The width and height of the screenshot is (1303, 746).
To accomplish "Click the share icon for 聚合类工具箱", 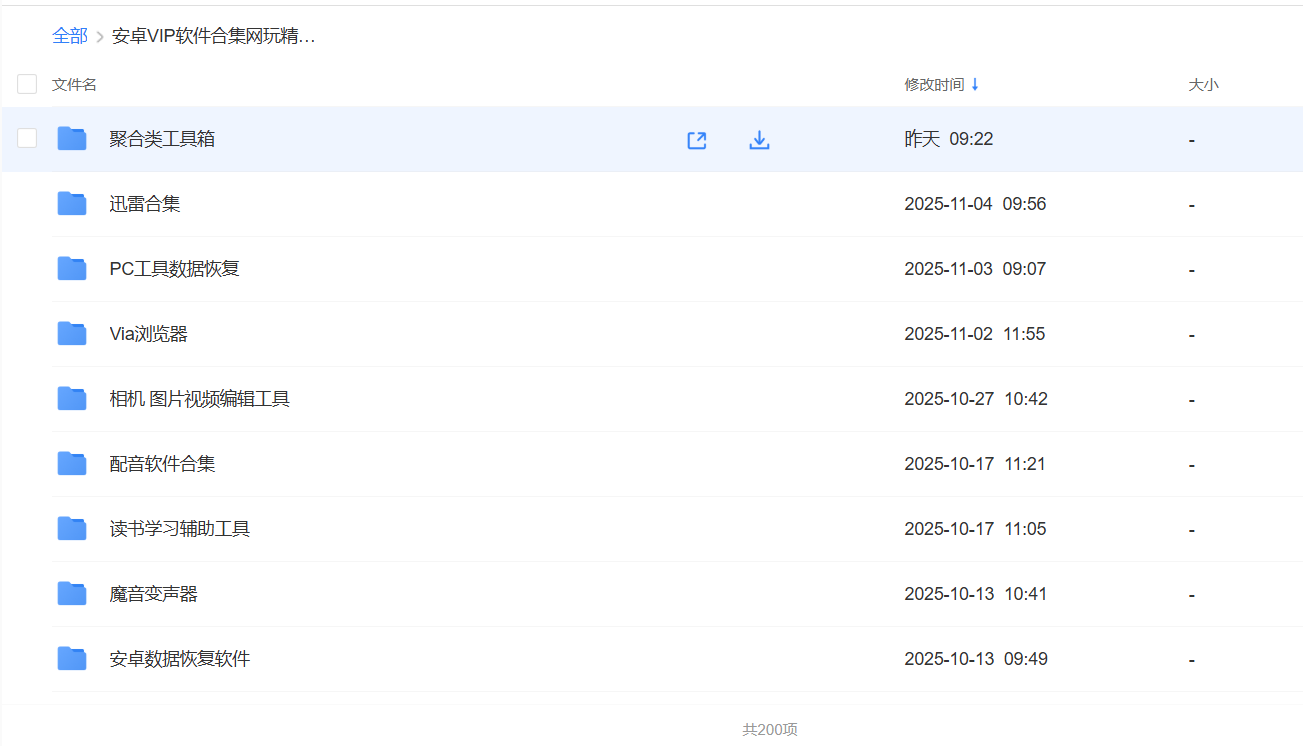I will coord(697,140).
